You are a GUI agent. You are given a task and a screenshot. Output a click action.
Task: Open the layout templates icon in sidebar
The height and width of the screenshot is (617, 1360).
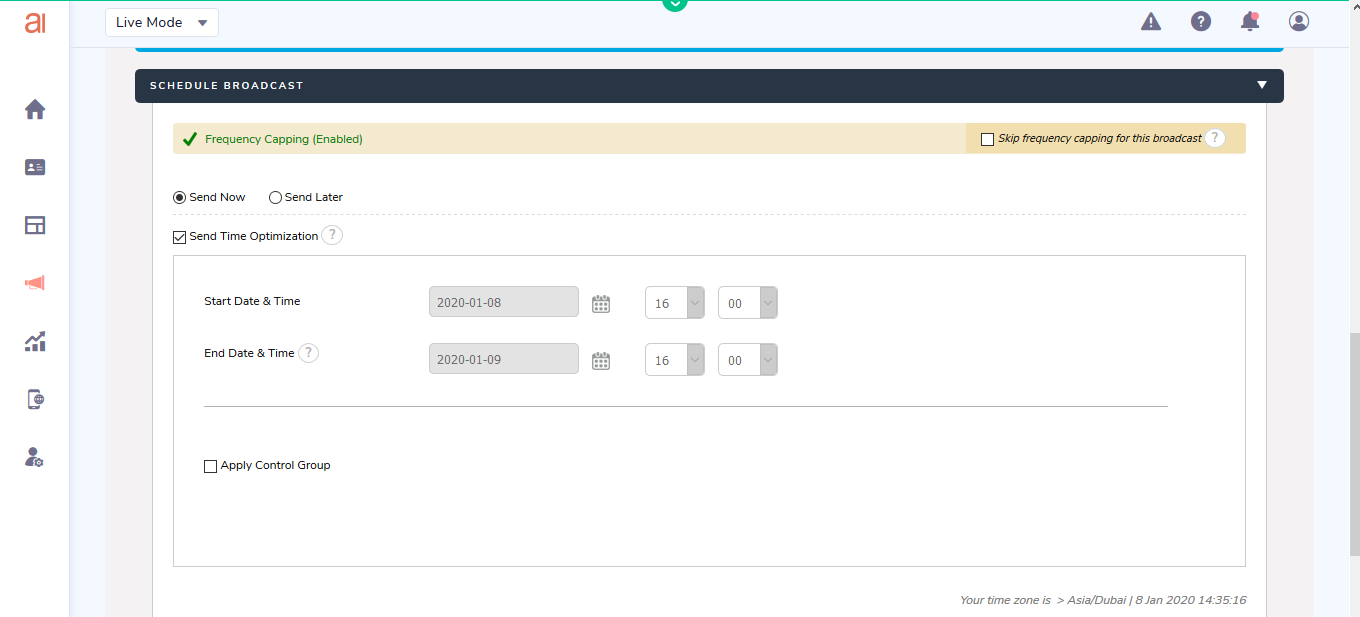click(35, 225)
